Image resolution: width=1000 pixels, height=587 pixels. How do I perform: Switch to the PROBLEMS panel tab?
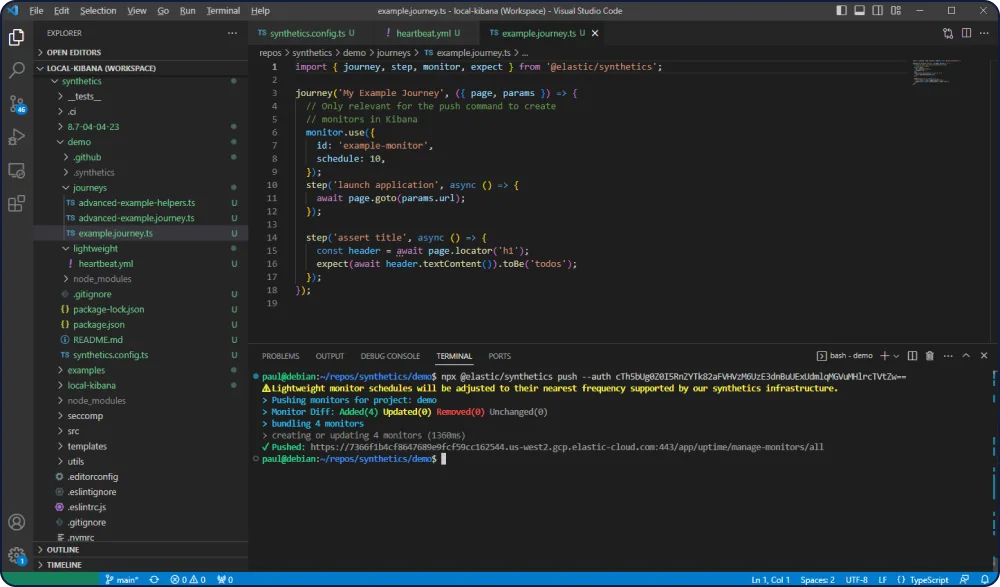click(280, 356)
